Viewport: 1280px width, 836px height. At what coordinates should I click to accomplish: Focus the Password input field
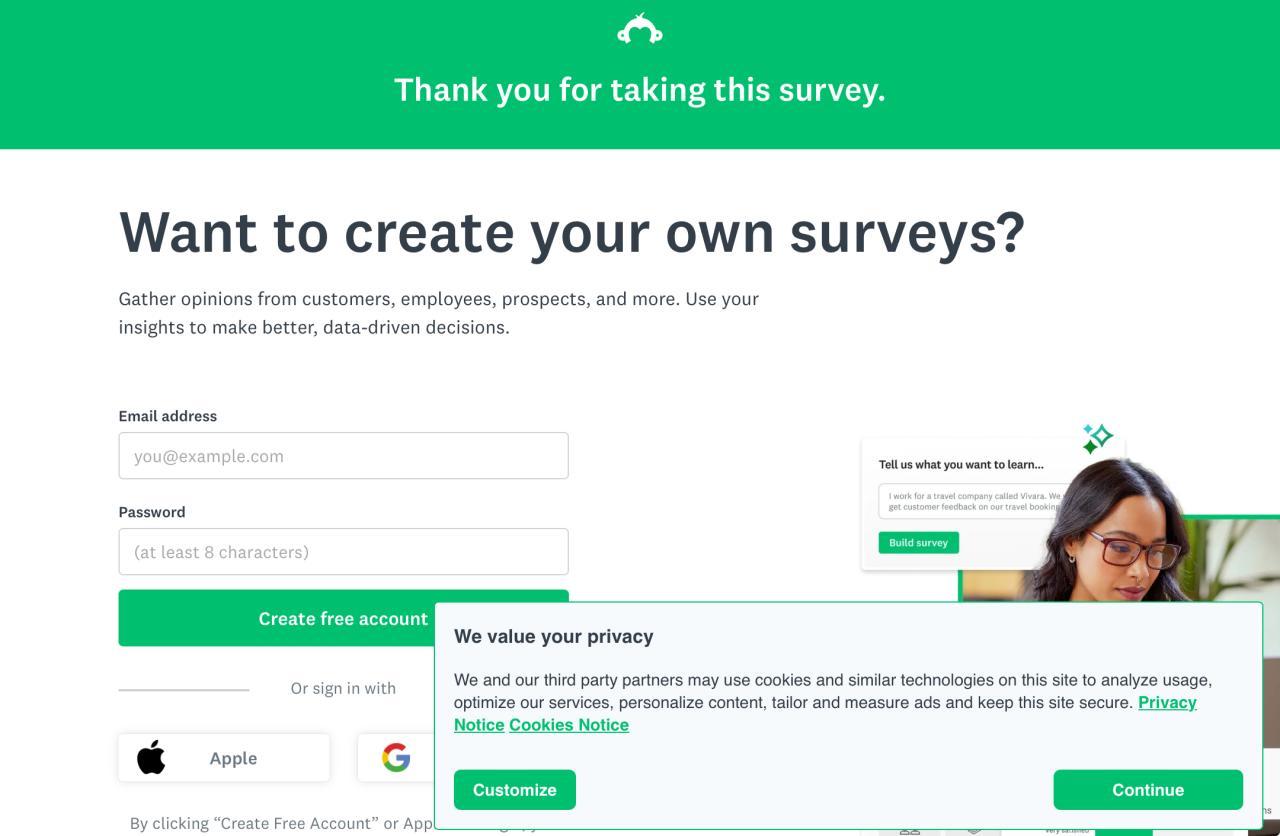tap(343, 552)
